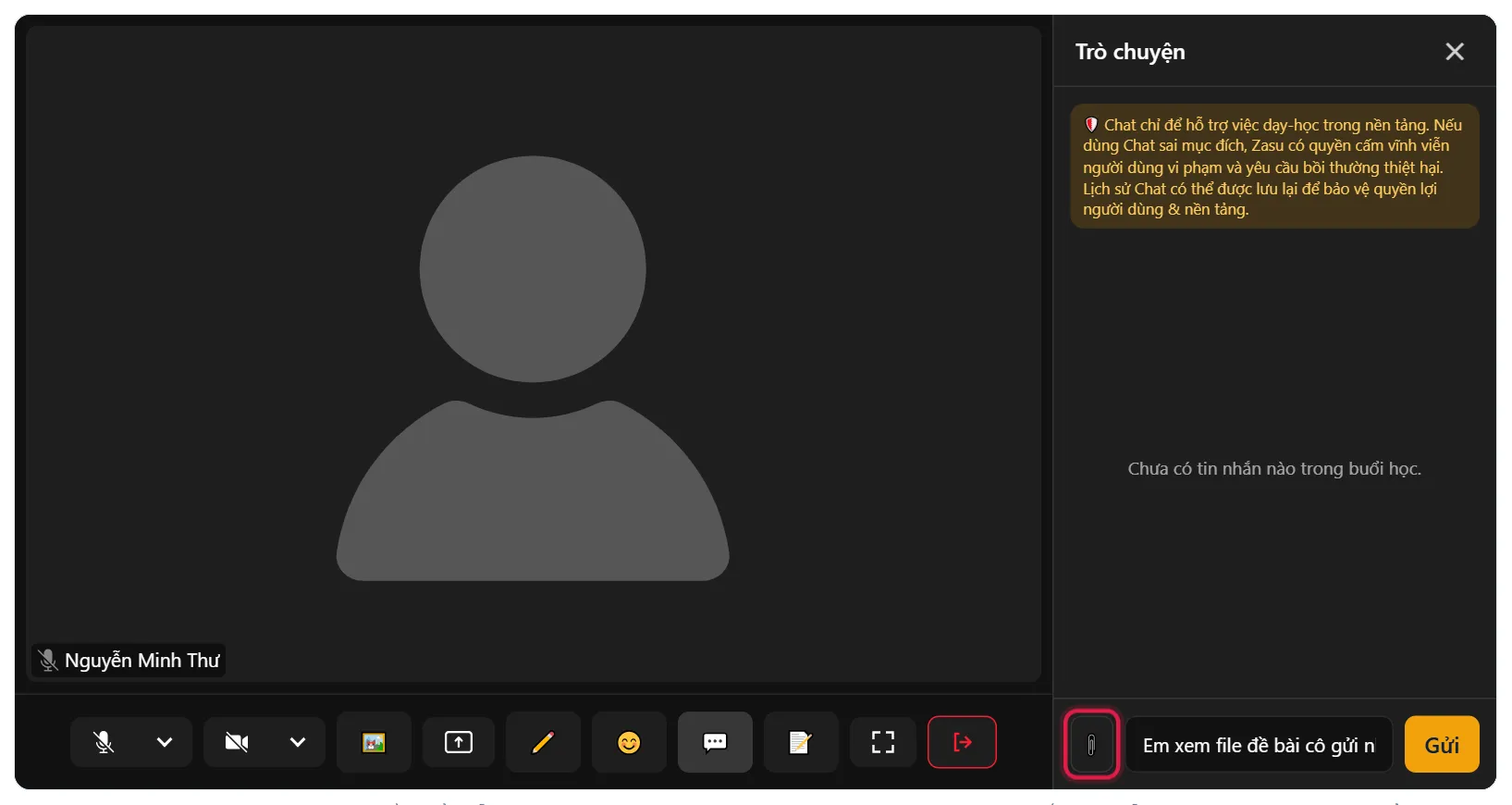Leave the class with red exit button
Image resolution: width=1512 pixels, height=805 pixels.
pos(962,742)
